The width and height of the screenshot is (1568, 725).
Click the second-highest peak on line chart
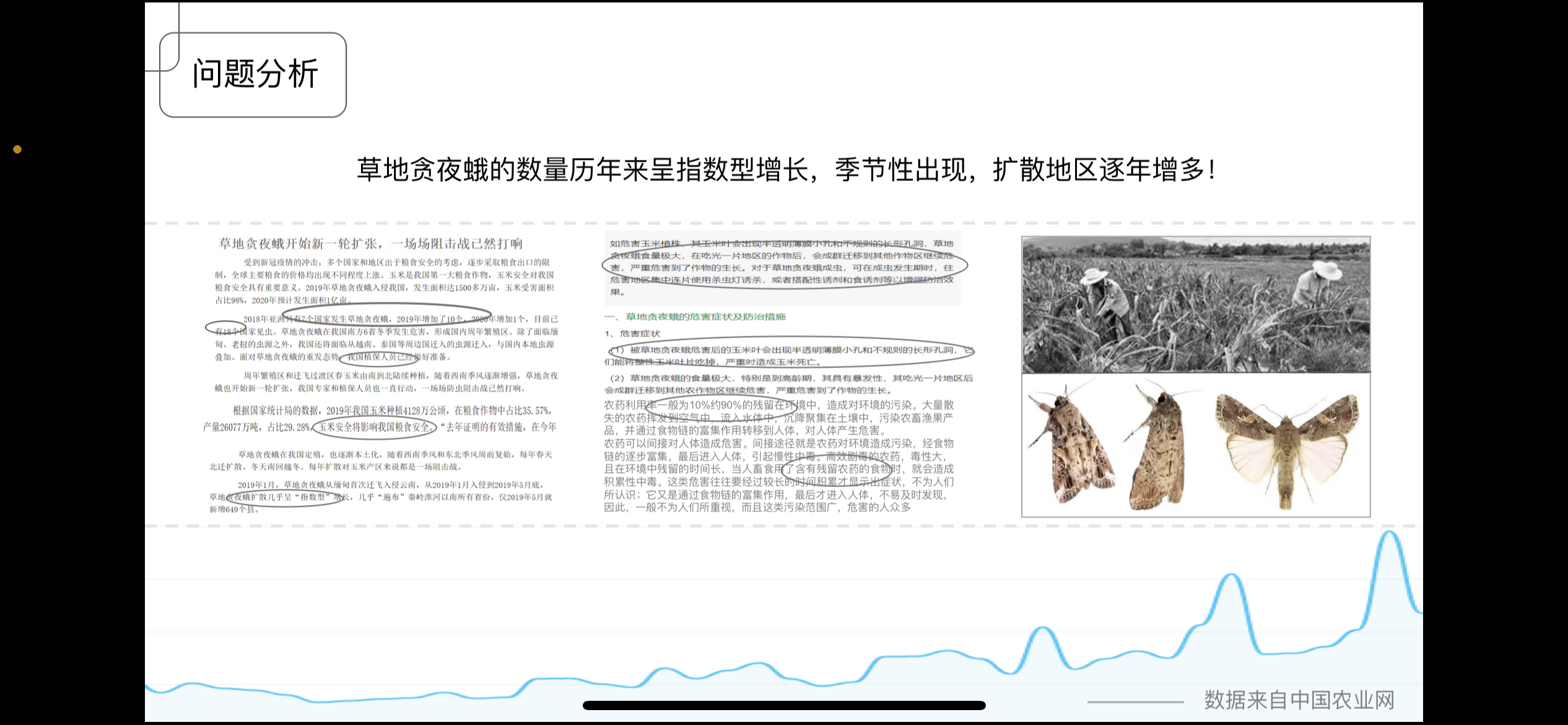[x=1230, y=577]
